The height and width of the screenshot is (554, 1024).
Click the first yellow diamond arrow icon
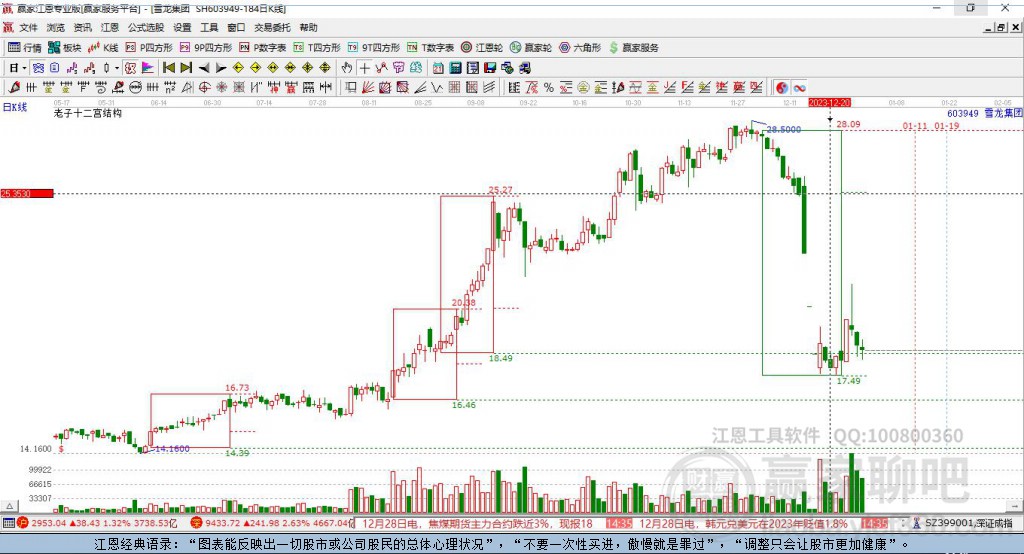238,68
